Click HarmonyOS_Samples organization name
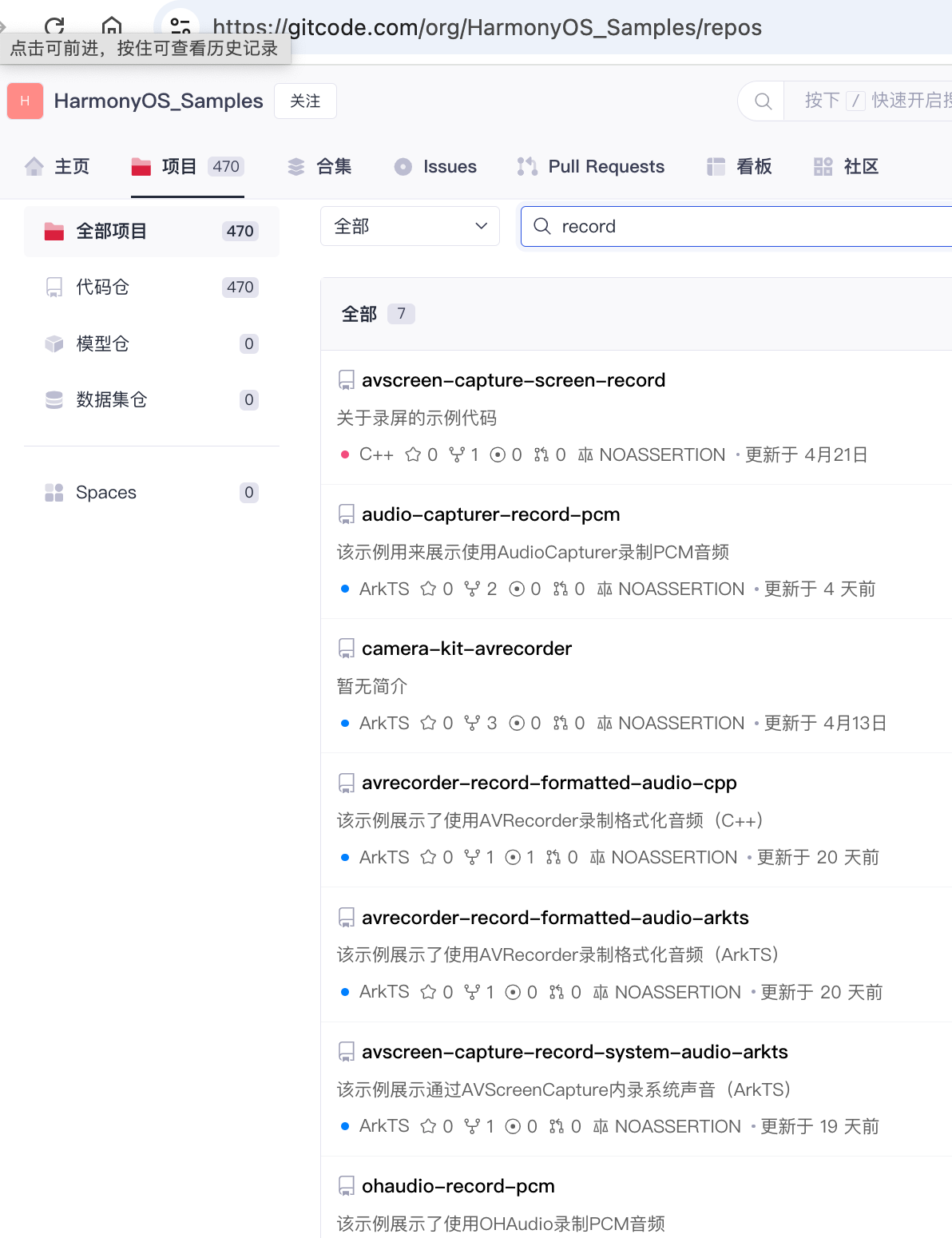The image size is (952, 1238). click(158, 101)
